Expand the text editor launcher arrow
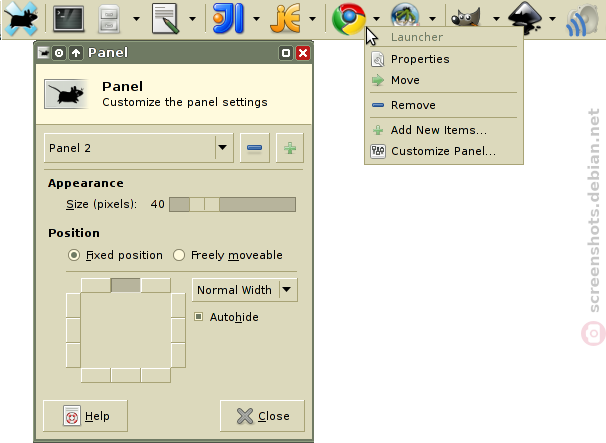606x443 pixels. click(x=192, y=18)
